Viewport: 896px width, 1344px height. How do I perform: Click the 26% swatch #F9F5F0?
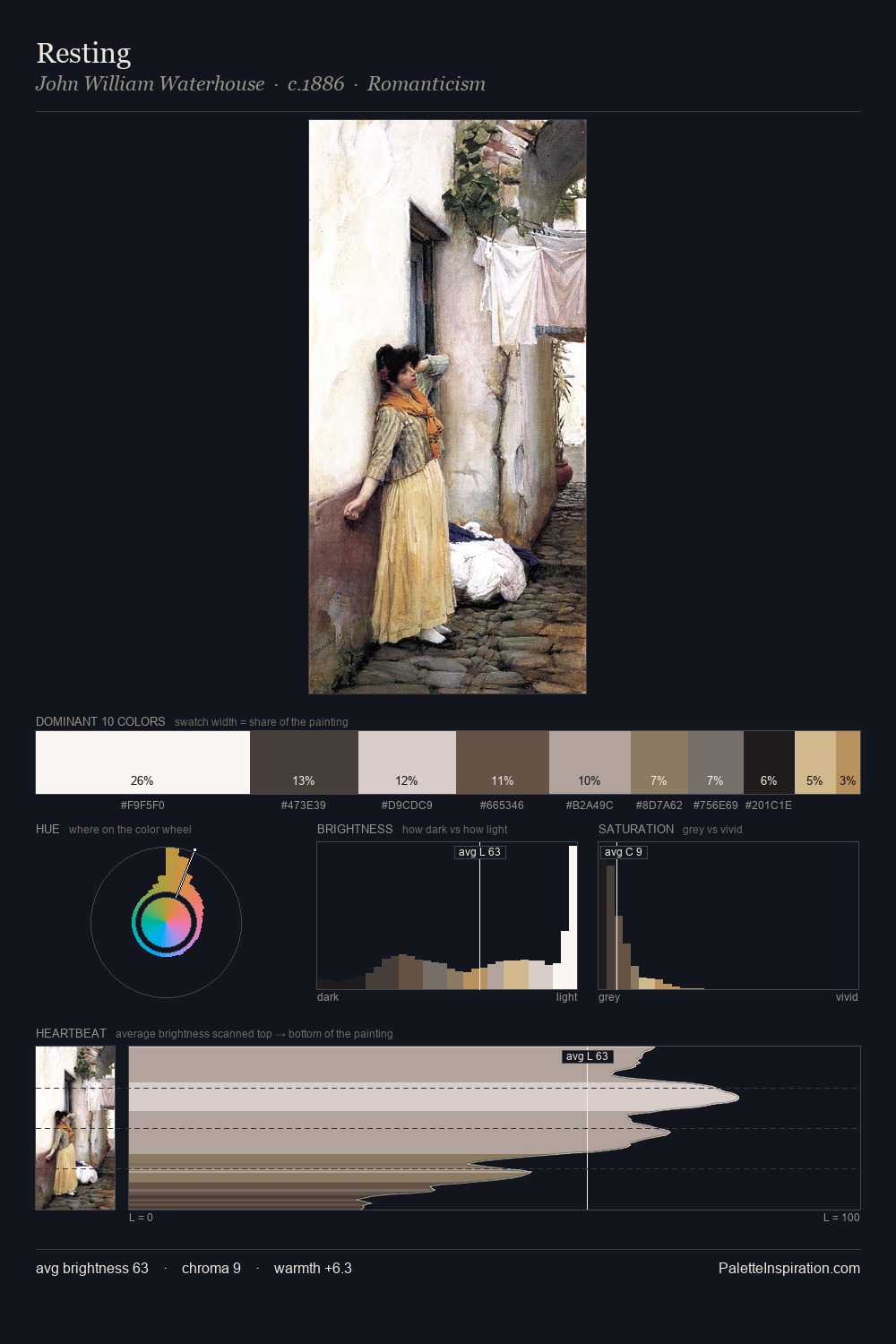142,762
